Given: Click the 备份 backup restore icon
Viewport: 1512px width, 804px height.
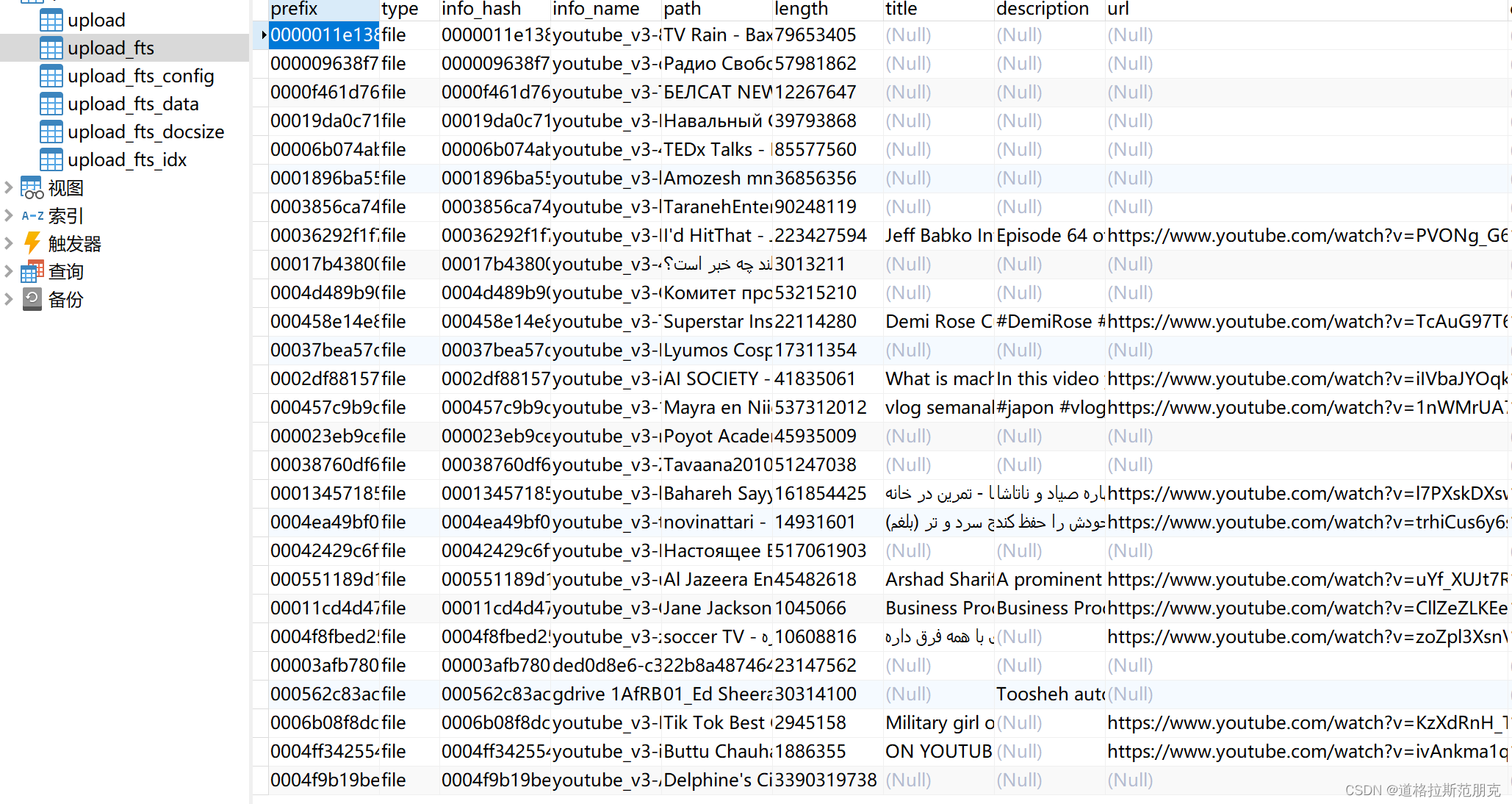Looking at the screenshot, I should tap(31, 299).
